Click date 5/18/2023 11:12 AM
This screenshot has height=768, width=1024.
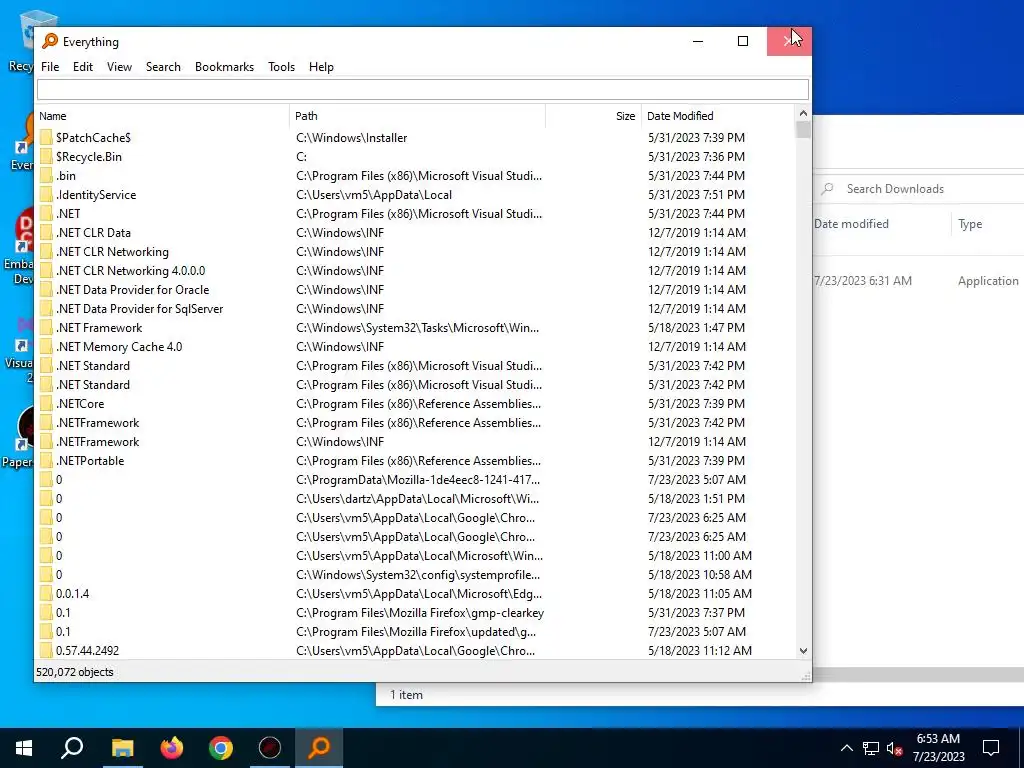coord(699,650)
